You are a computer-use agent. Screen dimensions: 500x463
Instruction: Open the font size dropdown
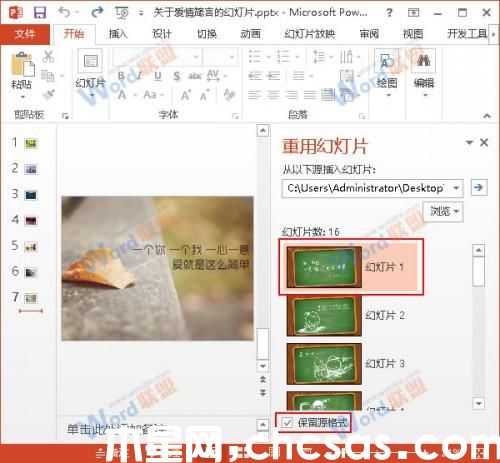pos(232,57)
